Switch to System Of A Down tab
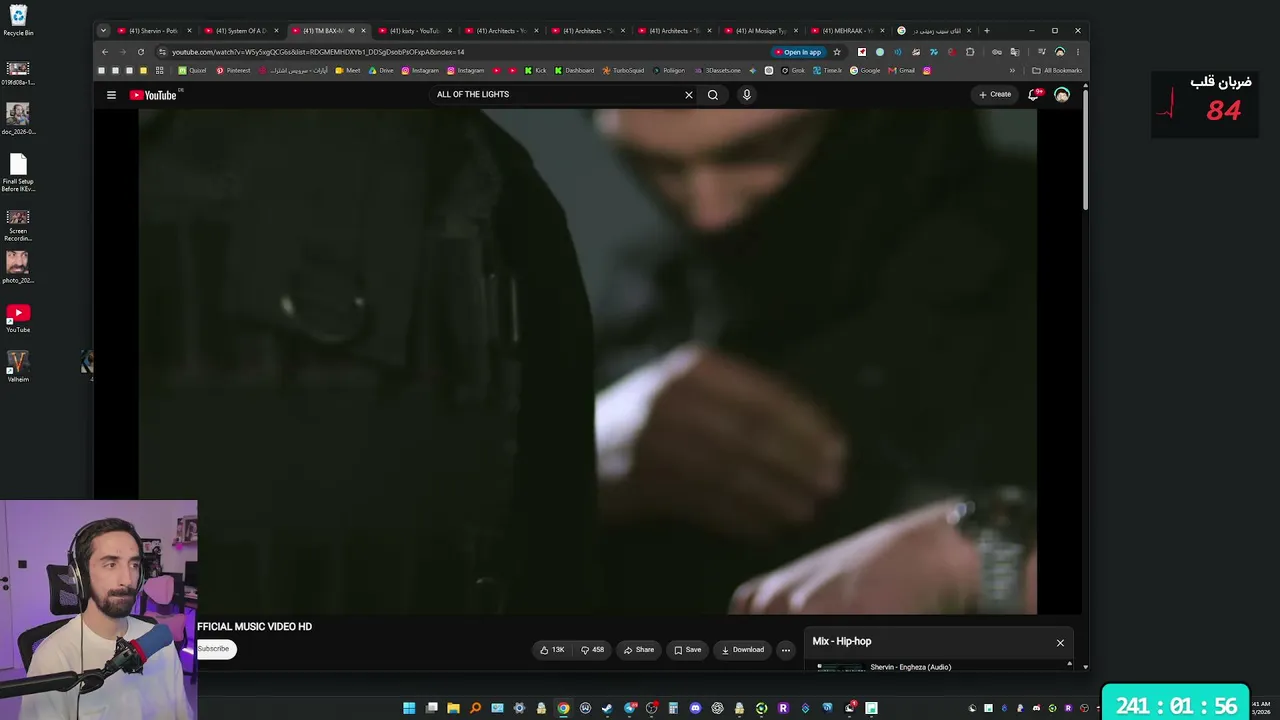1280x720 pixels. pyautogui.click(x=241, y=31)
